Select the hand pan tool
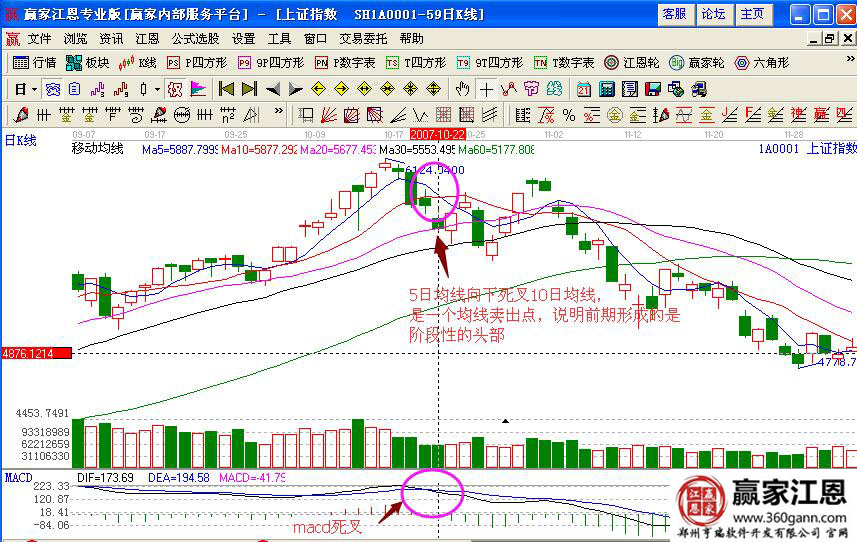Viewport: 857px width, 542px height. [x=462, y=89]
